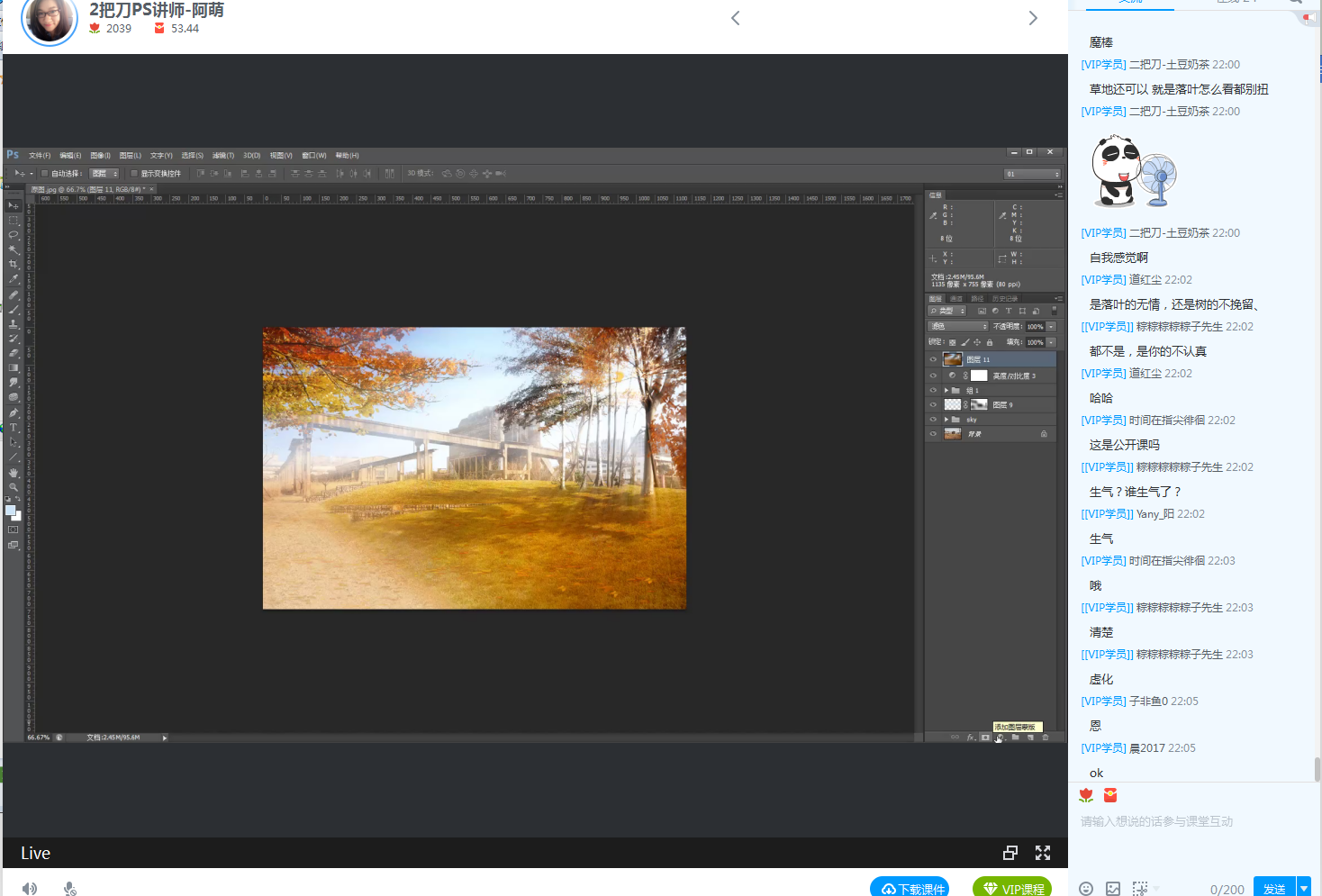Click the 发送 send button
The height and width of the screenshot is (896, 1322).
(x=1273, y=888)
